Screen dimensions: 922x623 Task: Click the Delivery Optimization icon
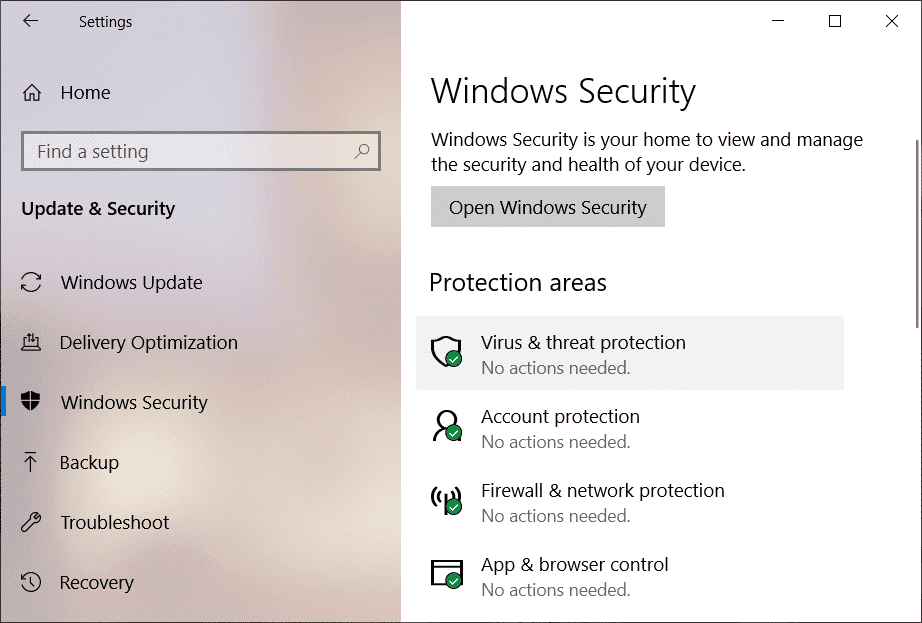click(31, 342)
